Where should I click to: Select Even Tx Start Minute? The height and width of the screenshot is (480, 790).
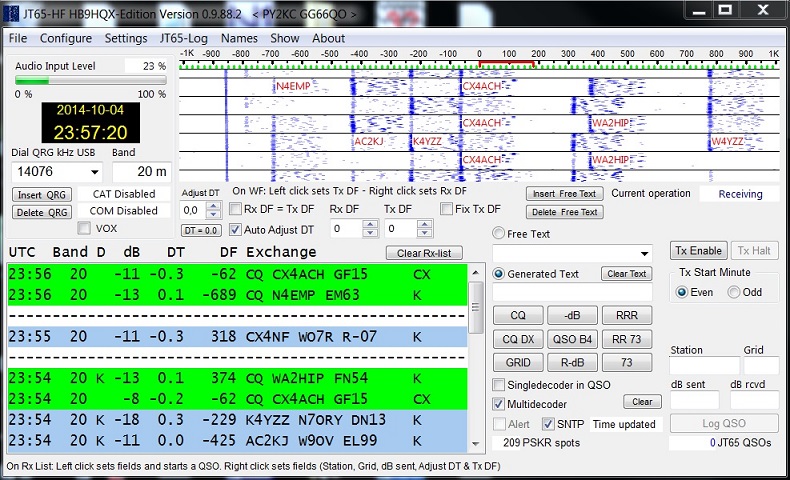click(681, 292)
